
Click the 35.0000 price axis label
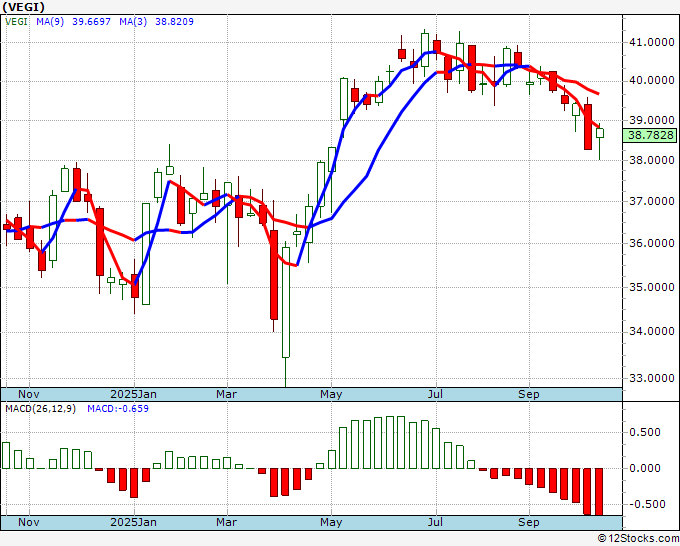tap(651, 287)
